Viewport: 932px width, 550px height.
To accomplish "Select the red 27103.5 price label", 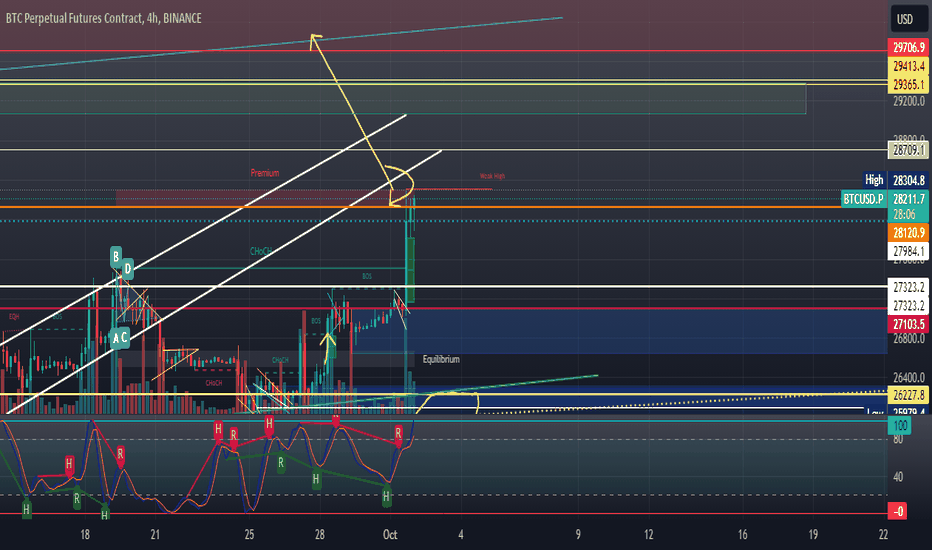I will pyautogui.click(x=909, y=324).
